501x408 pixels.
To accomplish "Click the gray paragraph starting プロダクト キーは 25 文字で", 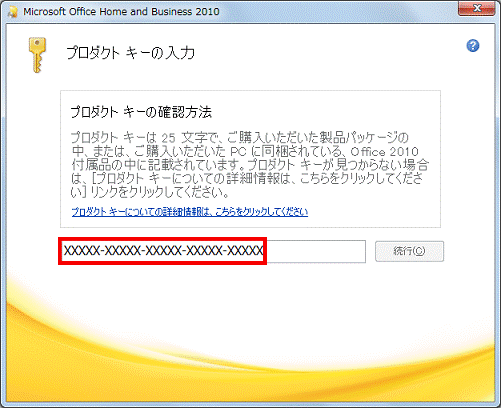I will point(250,164).
